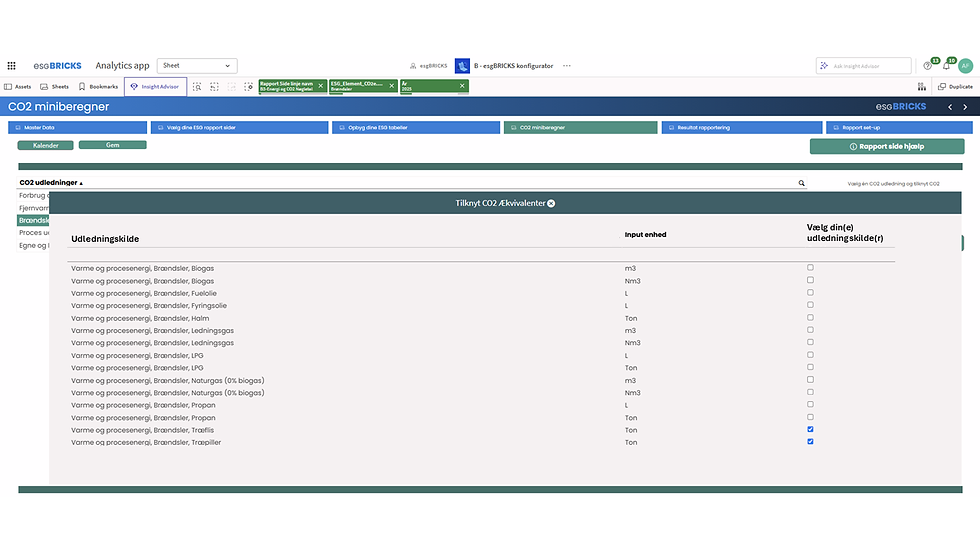Image resolution: width=980 pixels, height=551 pixels.
Task: Open the Sheet dropdown
Action: pos(197,66)
